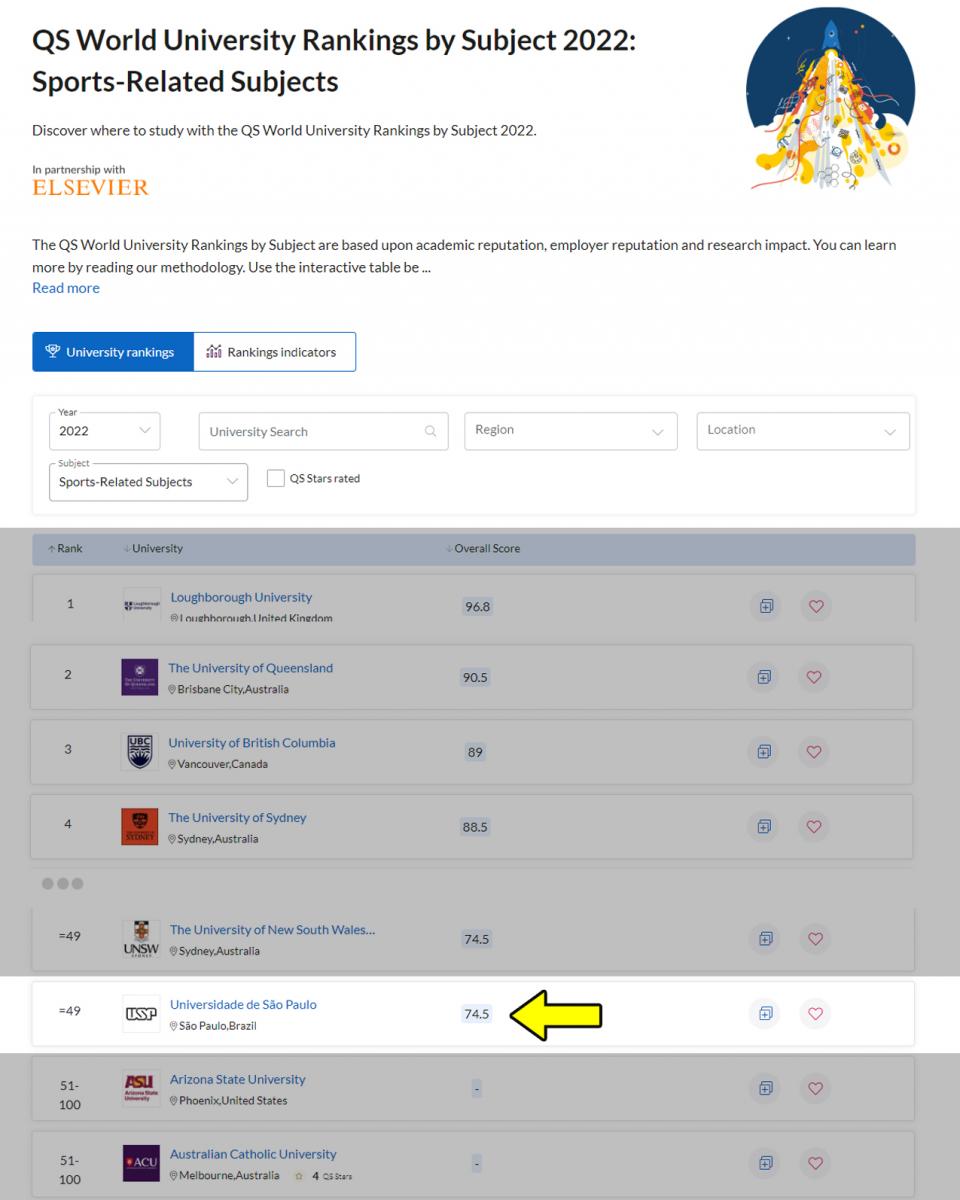
Task: Open University of British Columbia link
Action: (x=252, y=743)
